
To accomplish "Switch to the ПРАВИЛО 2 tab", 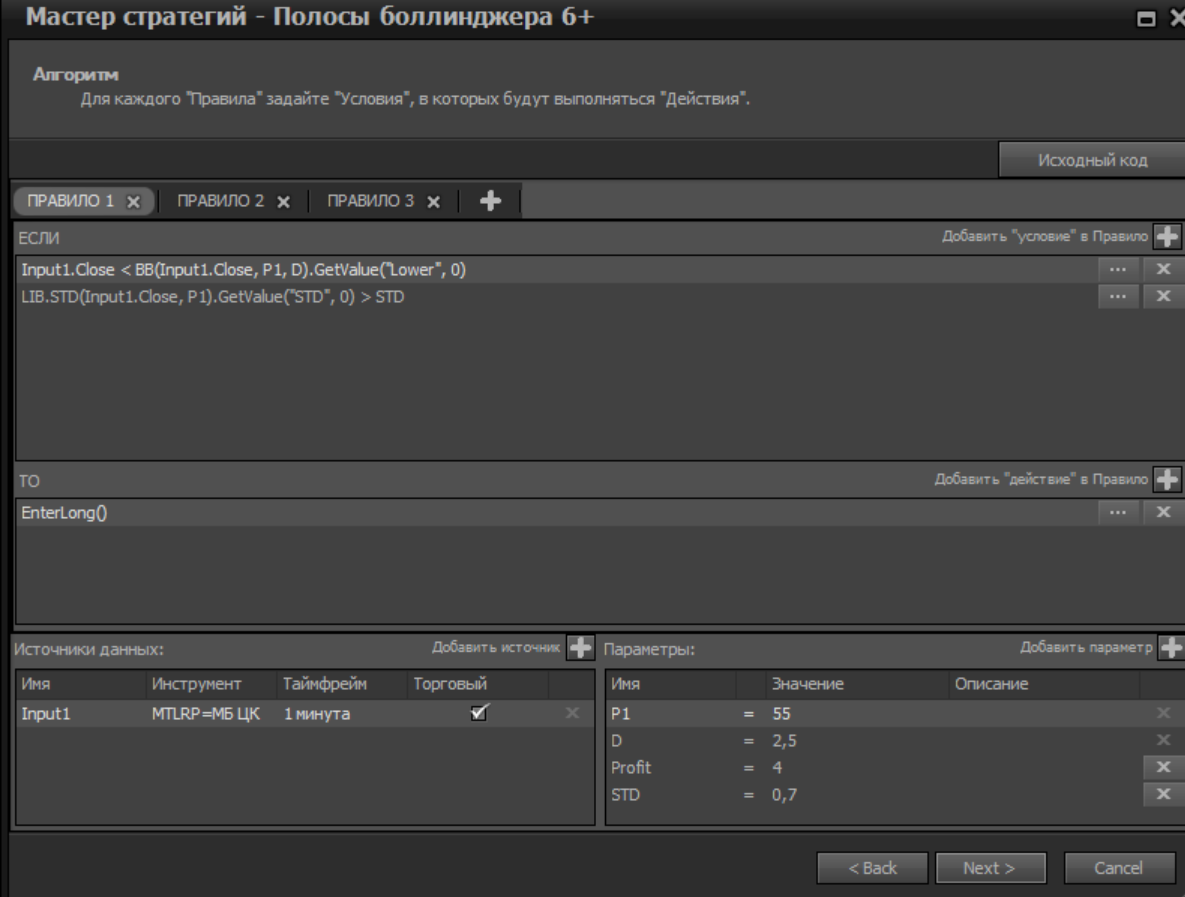I will pos(220,200).
